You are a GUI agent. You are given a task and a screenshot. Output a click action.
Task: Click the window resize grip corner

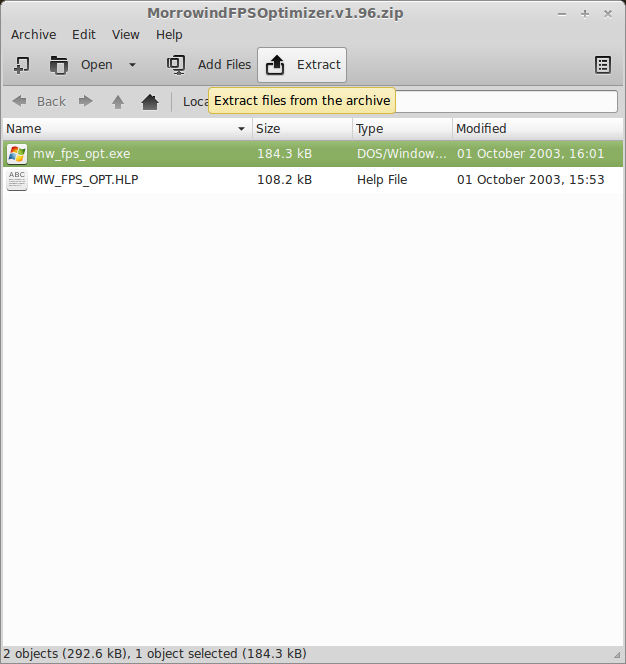click(x=617, y=656)
